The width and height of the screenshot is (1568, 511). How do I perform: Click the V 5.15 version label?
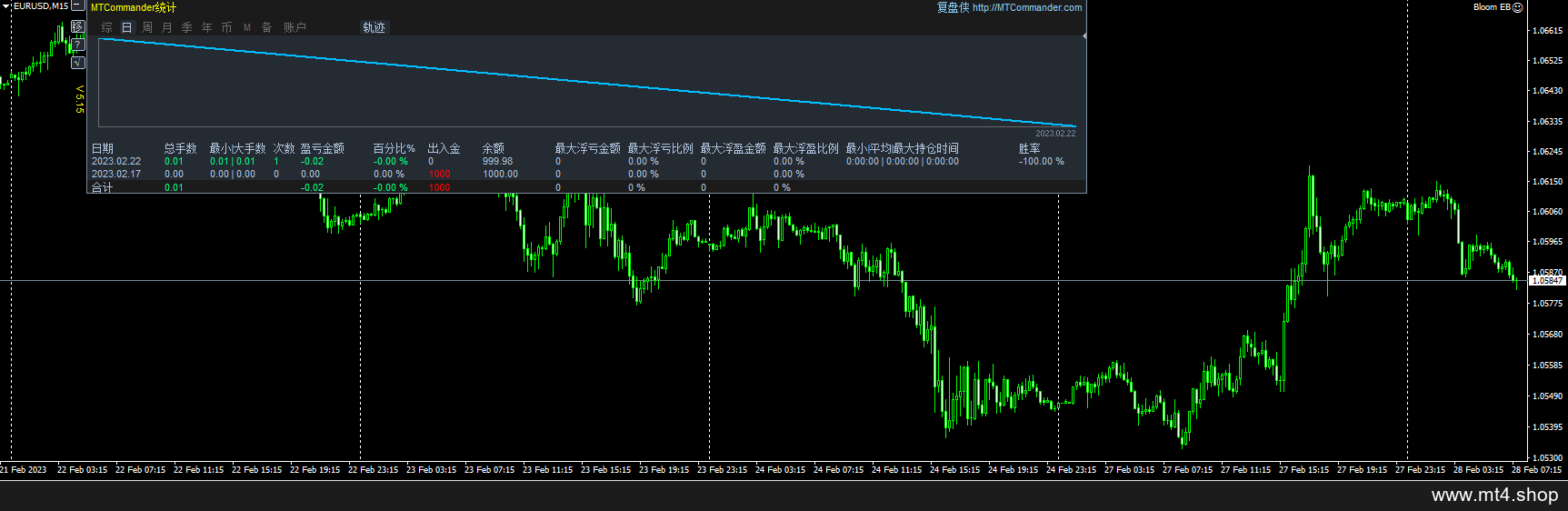click(79, 99)
